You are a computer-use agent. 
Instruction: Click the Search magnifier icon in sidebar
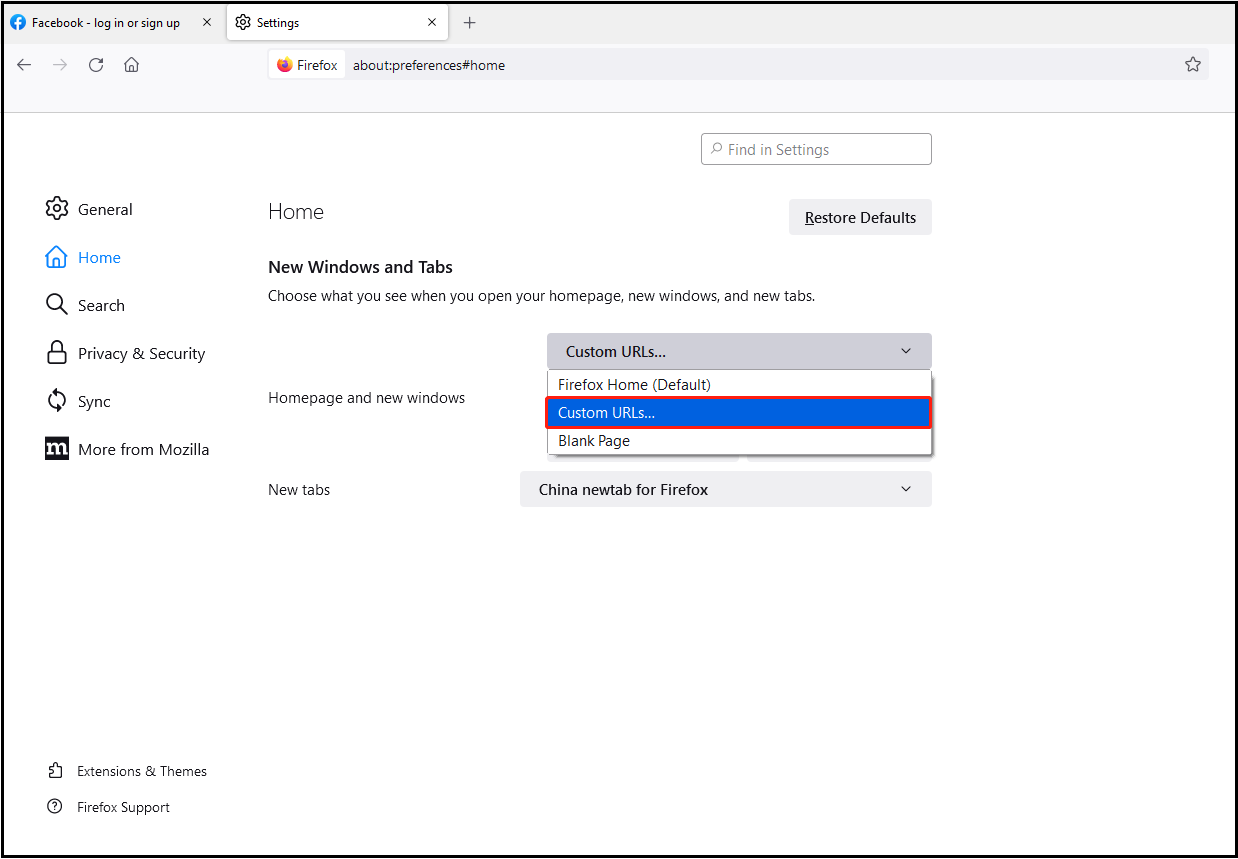point(57,304)
